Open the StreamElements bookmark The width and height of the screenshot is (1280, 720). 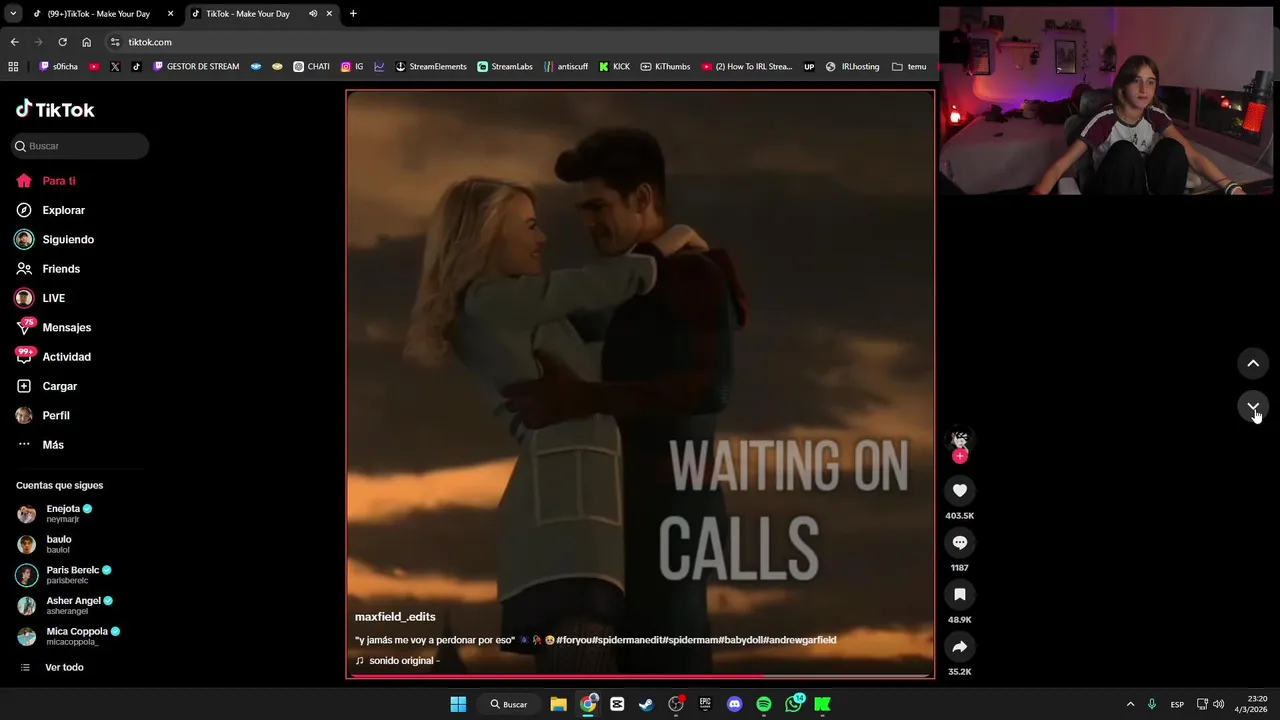click(431, 67)
